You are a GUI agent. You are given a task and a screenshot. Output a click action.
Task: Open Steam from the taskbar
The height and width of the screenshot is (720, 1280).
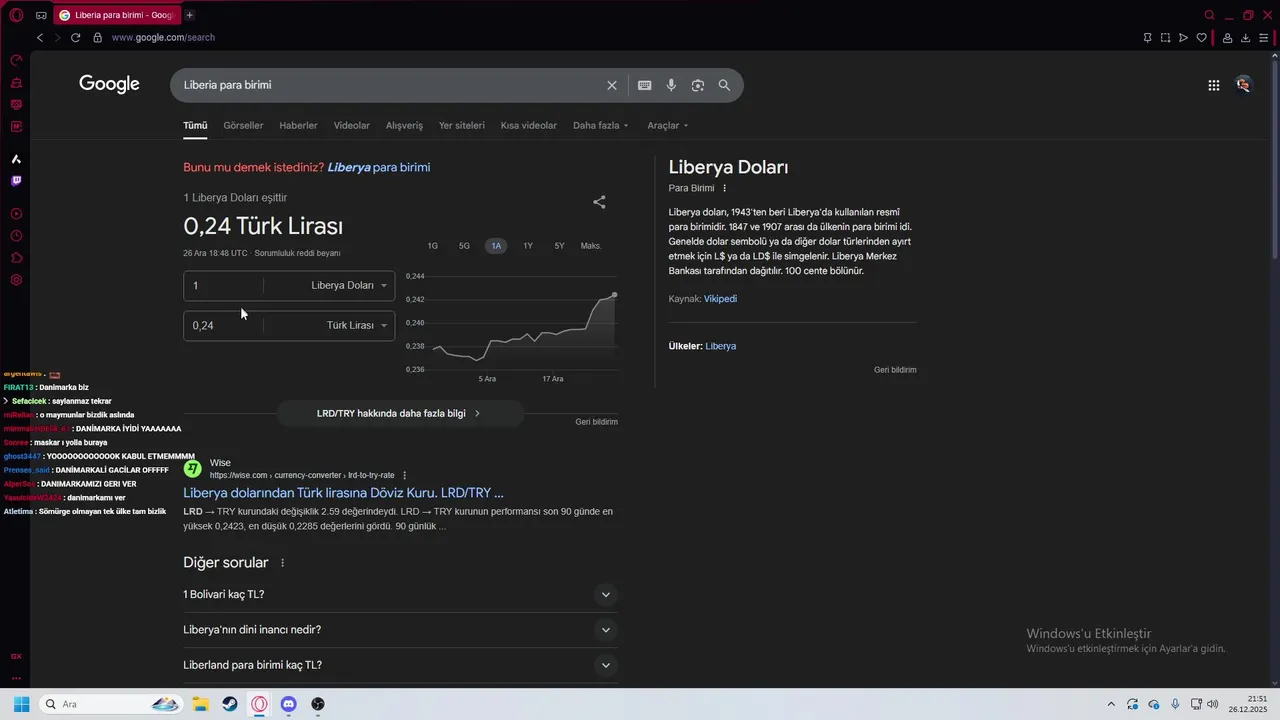(230, 704)
